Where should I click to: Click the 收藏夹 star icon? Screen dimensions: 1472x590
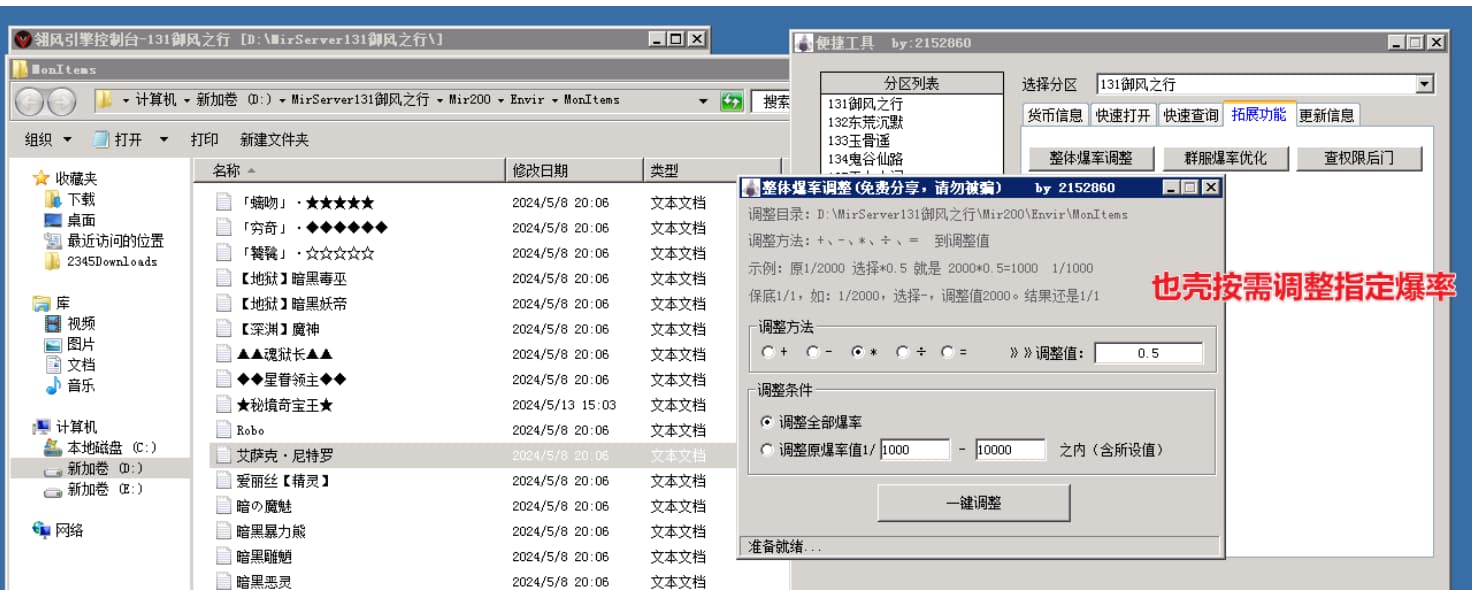point(41,178)
